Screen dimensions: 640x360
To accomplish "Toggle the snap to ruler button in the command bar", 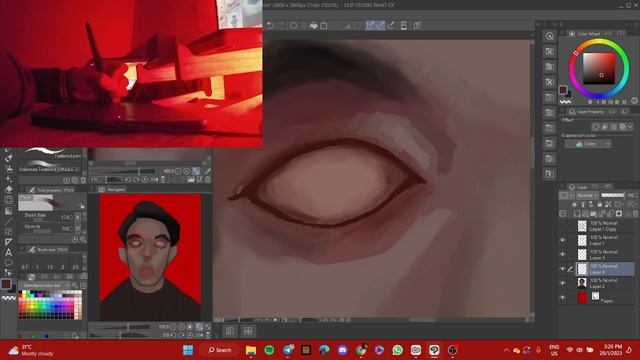I will click(370, 25).
